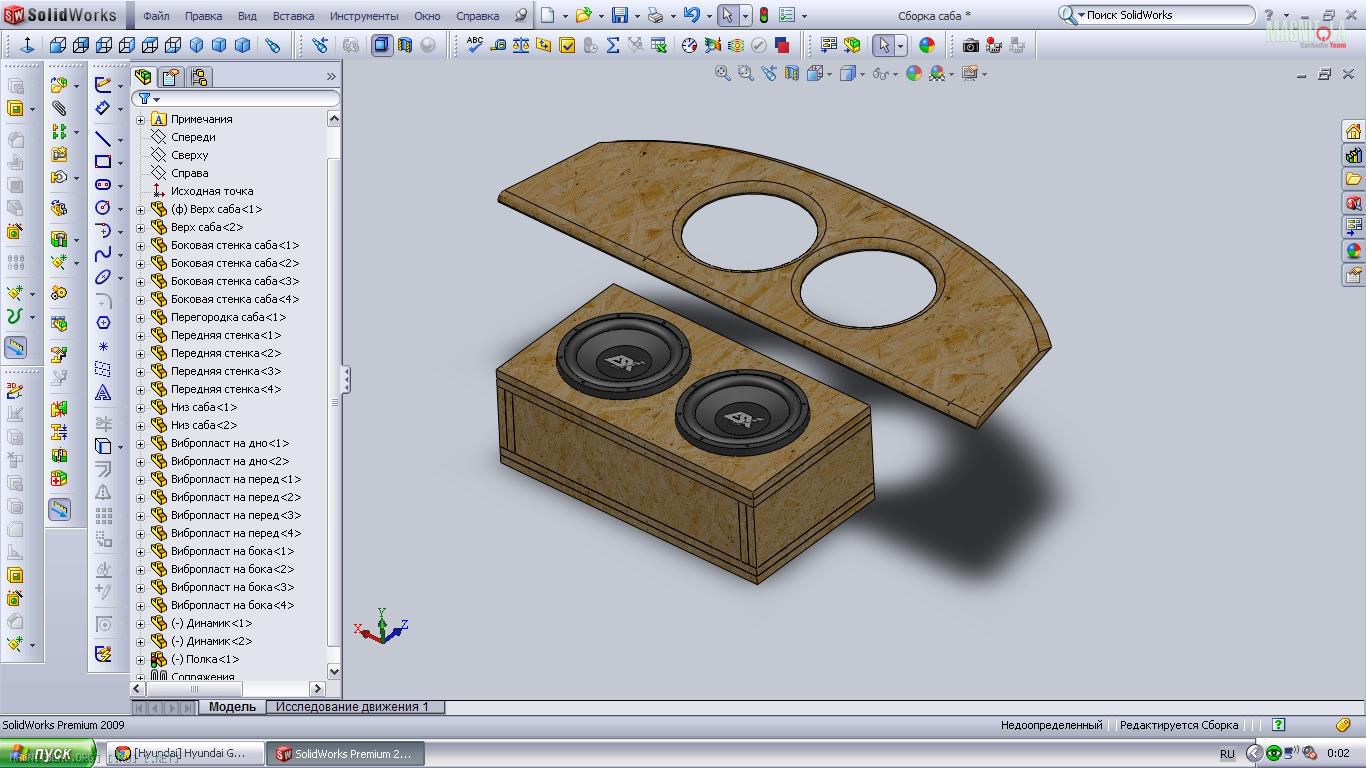
Task: Toggle the Instant3D button in left toolbar
Action: 15,347
